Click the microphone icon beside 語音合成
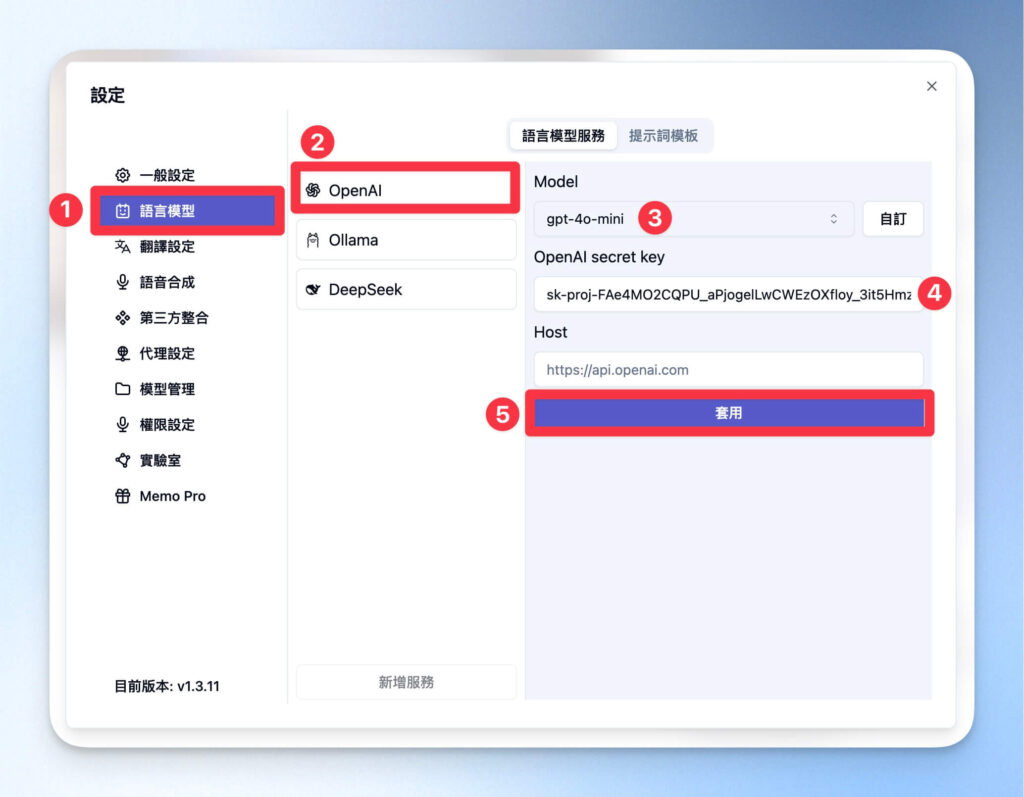 click(122, 282)
